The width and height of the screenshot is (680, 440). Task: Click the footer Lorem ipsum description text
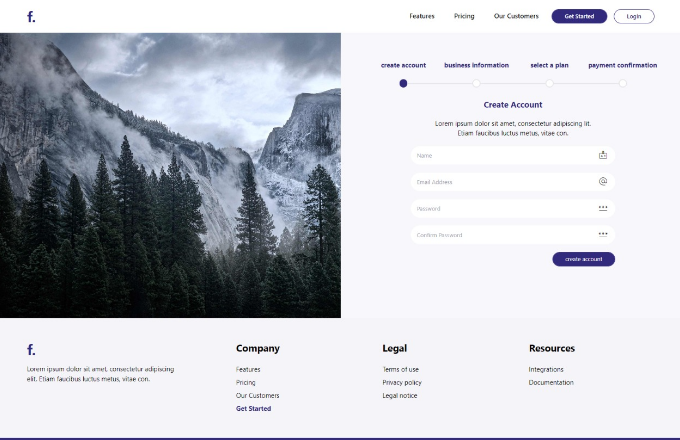tap(101, 374)
